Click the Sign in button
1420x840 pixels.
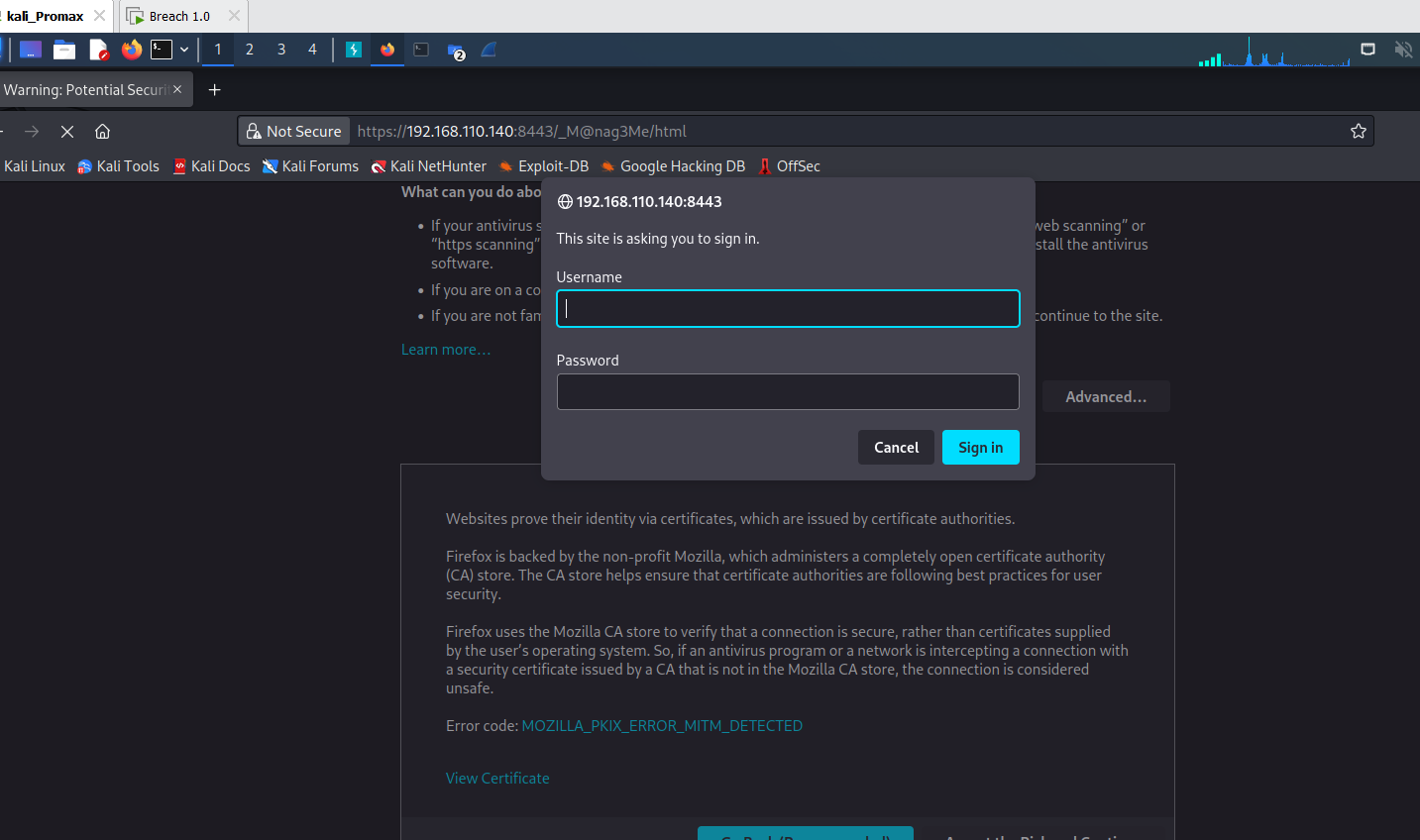point(981,447)
